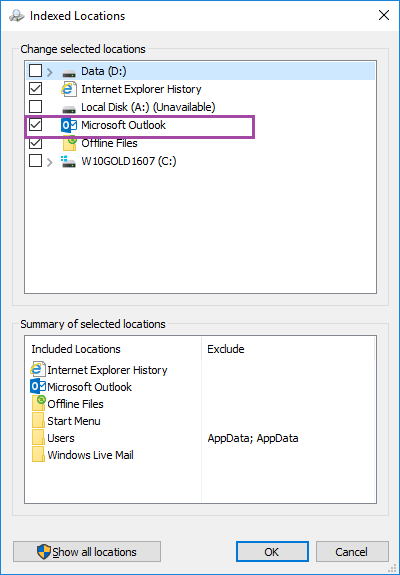Click the Cancel button

point(352,552)
